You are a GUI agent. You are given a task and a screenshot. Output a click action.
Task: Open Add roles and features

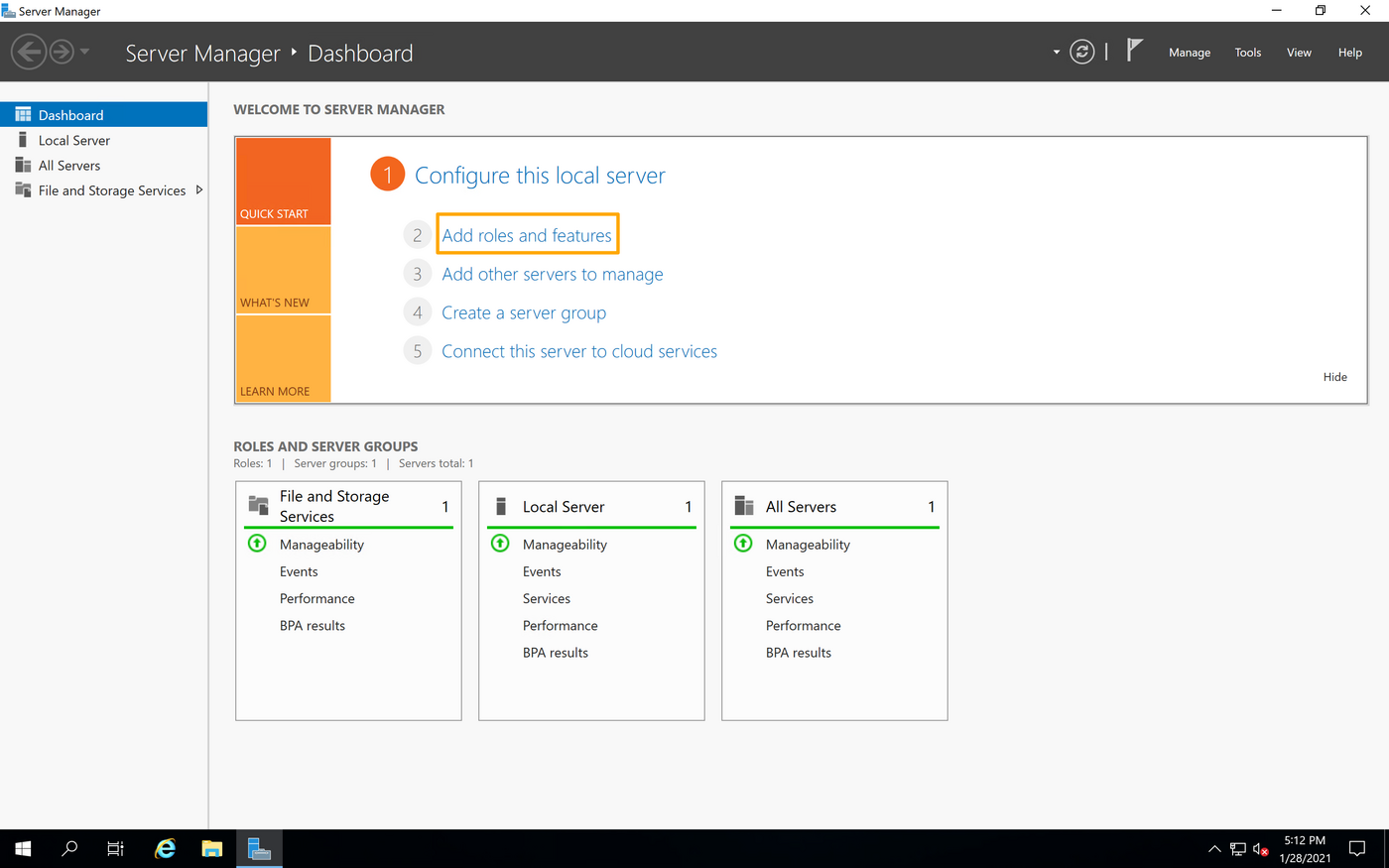point(527,234)
